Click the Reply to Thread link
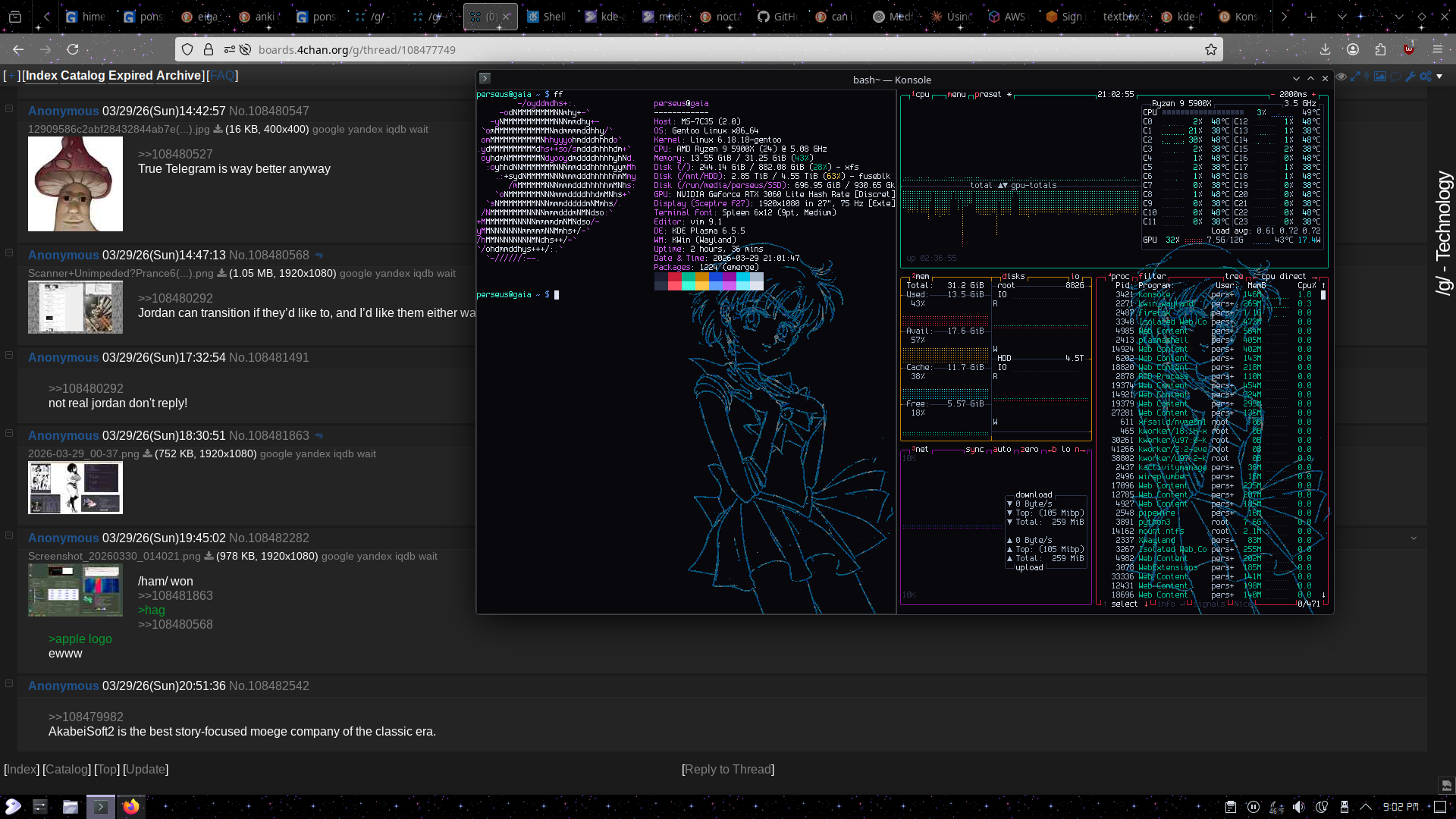 [727, 769]
